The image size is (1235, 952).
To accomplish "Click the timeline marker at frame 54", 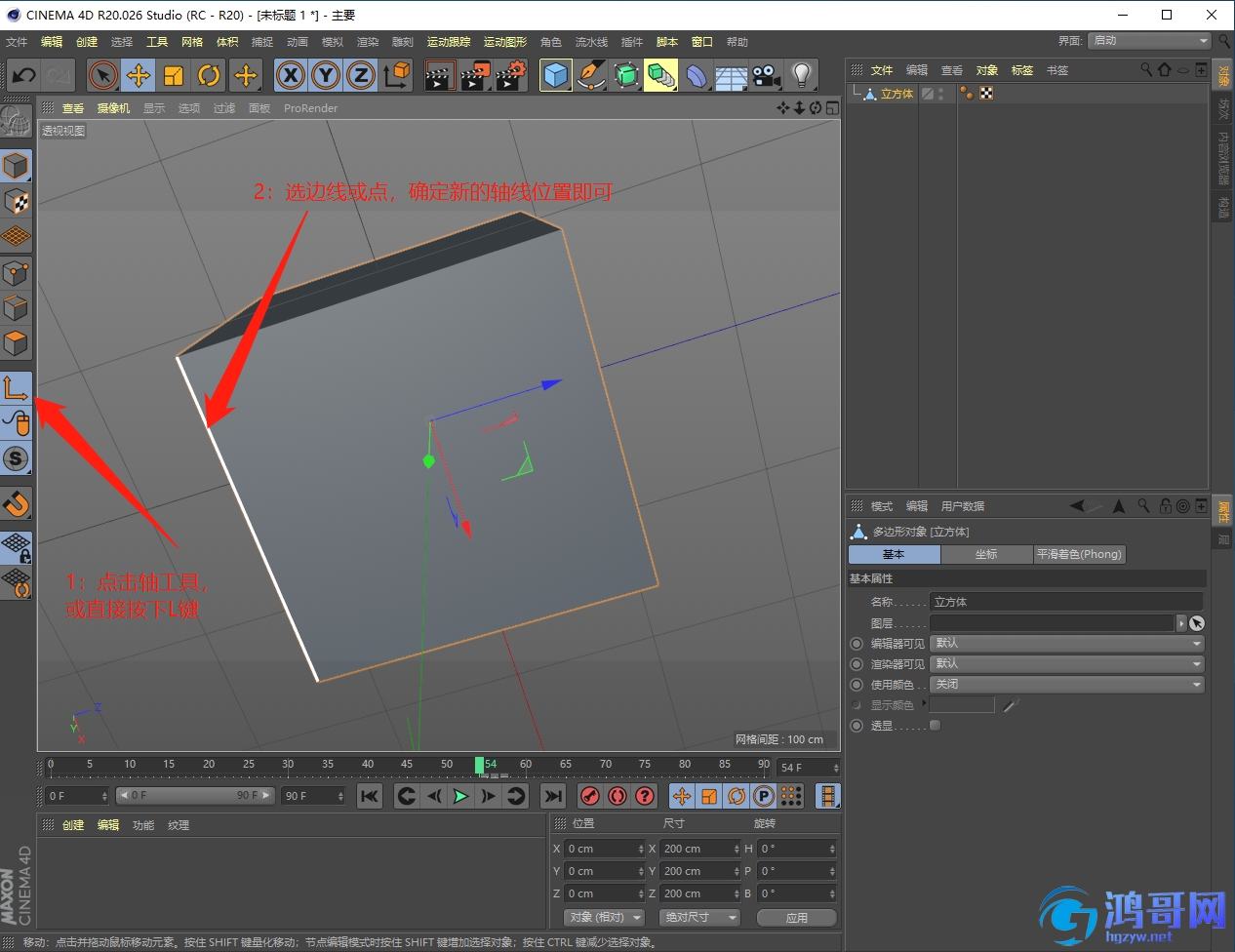I will 480,766.
